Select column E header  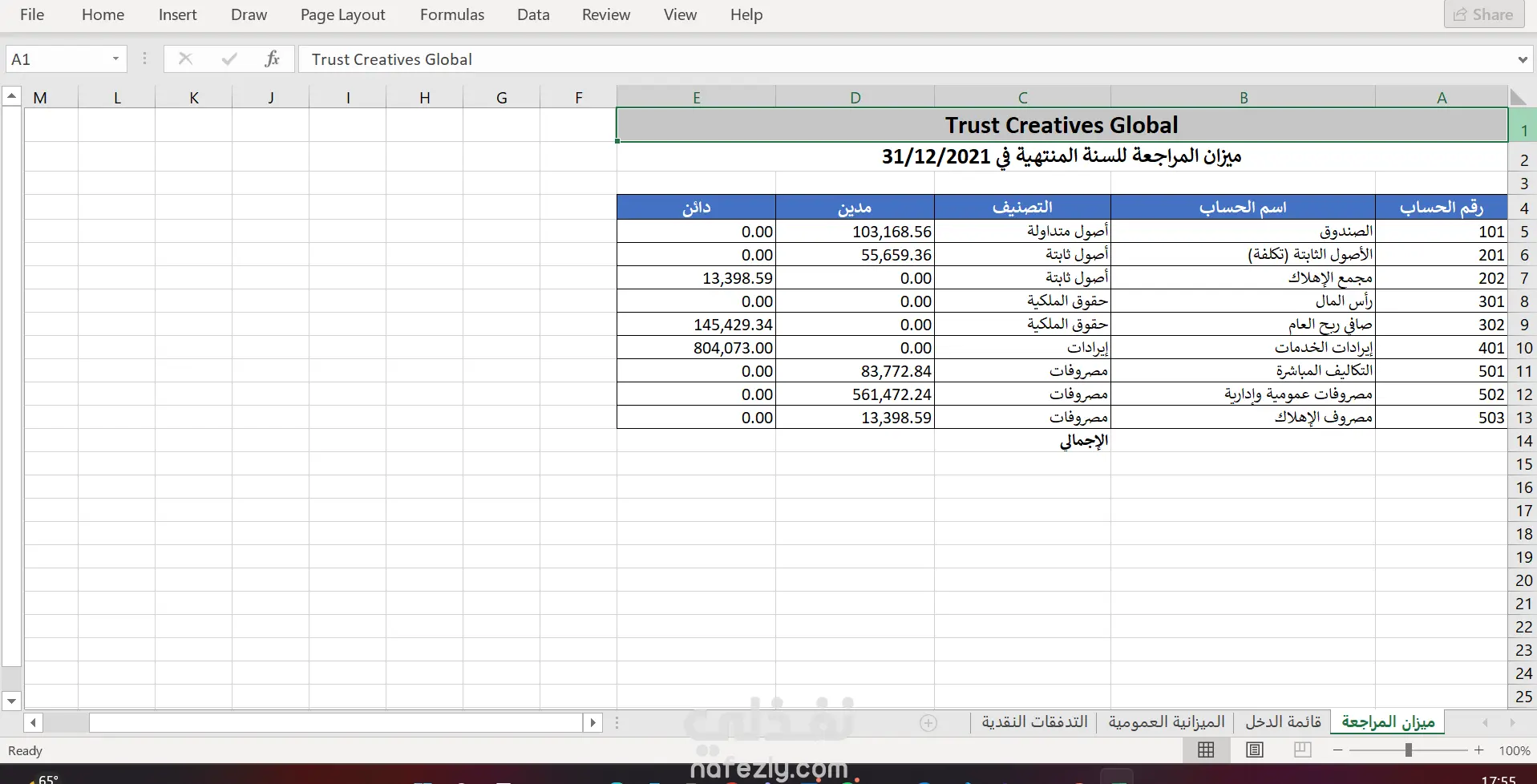[696, 97]
